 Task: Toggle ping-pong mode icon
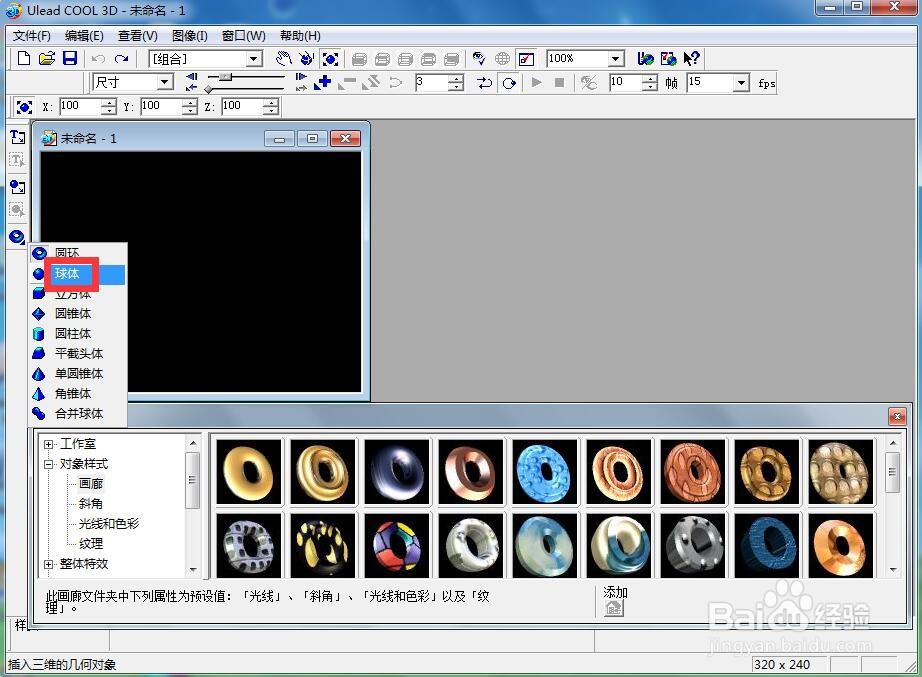click(485, 83)
